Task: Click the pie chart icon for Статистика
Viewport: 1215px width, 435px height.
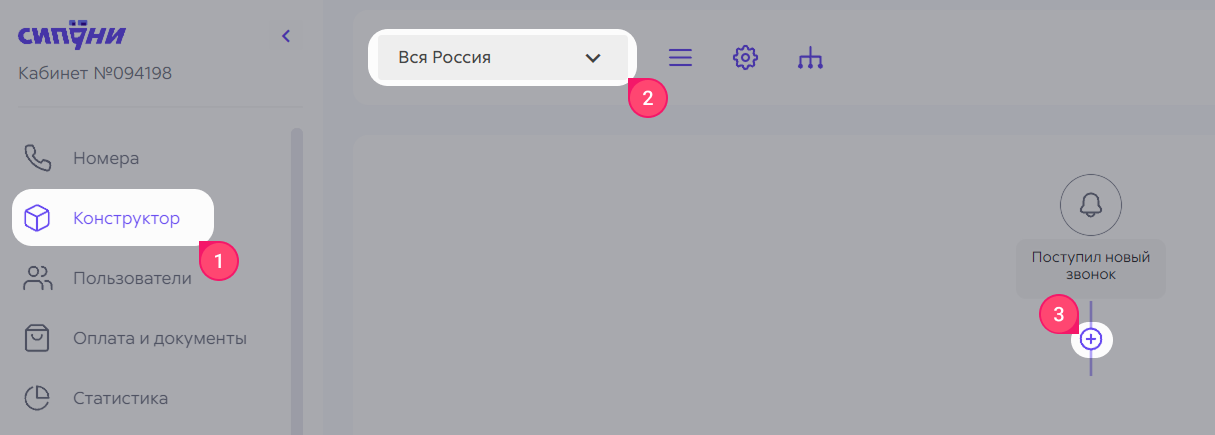Action: pyautogui.click(x=38, y=398)
